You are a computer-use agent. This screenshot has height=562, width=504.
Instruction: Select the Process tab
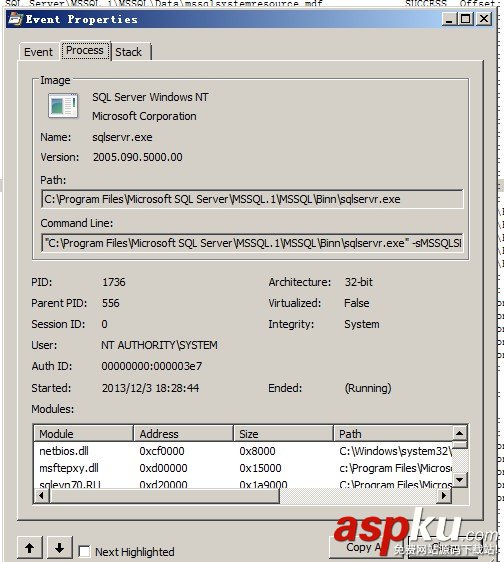[85, 51]
